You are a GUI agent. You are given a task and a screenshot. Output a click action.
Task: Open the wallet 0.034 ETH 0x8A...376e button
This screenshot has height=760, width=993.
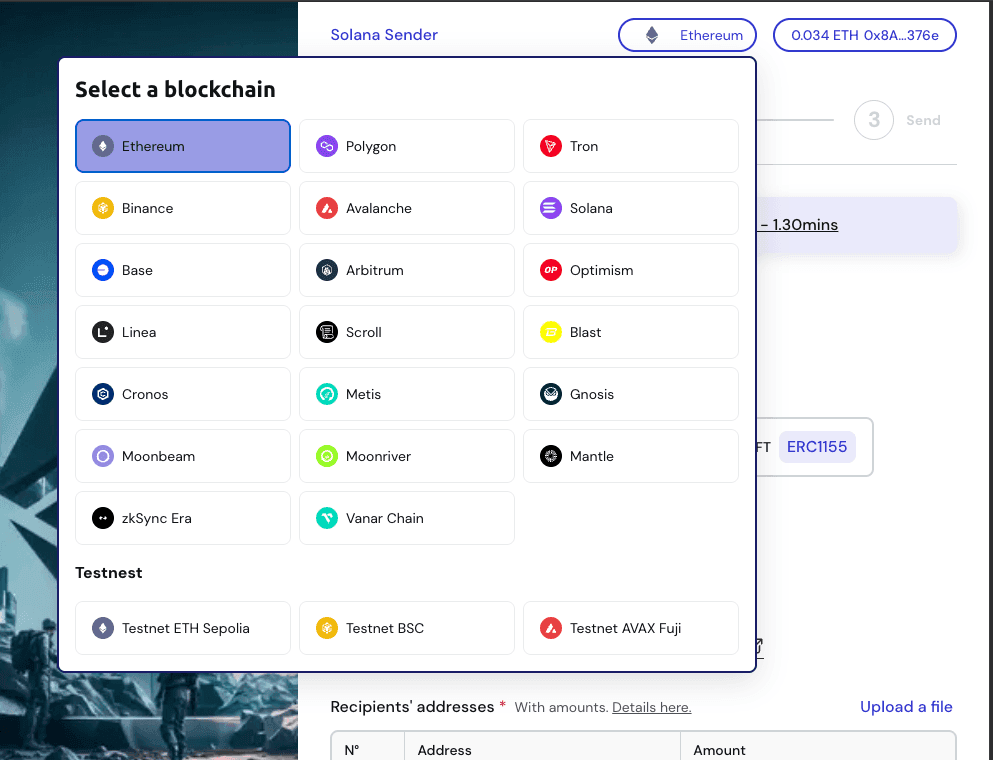pos(864,35)
